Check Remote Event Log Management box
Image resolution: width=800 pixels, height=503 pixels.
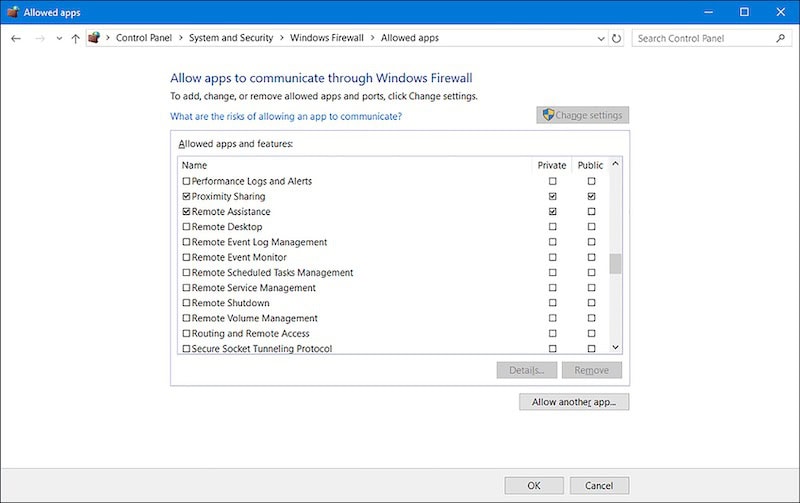[186, 242]
